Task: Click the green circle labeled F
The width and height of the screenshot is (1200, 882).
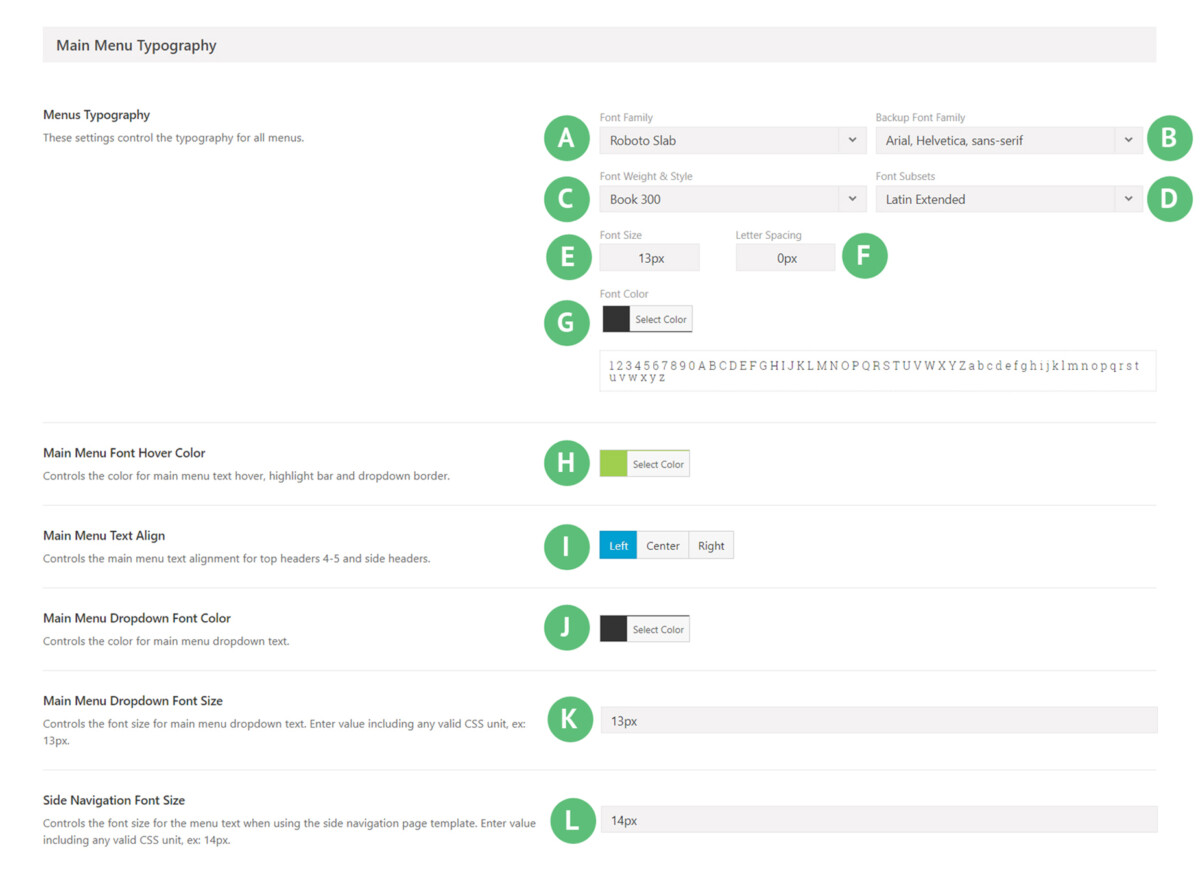Action: click(x=864, y=256)
